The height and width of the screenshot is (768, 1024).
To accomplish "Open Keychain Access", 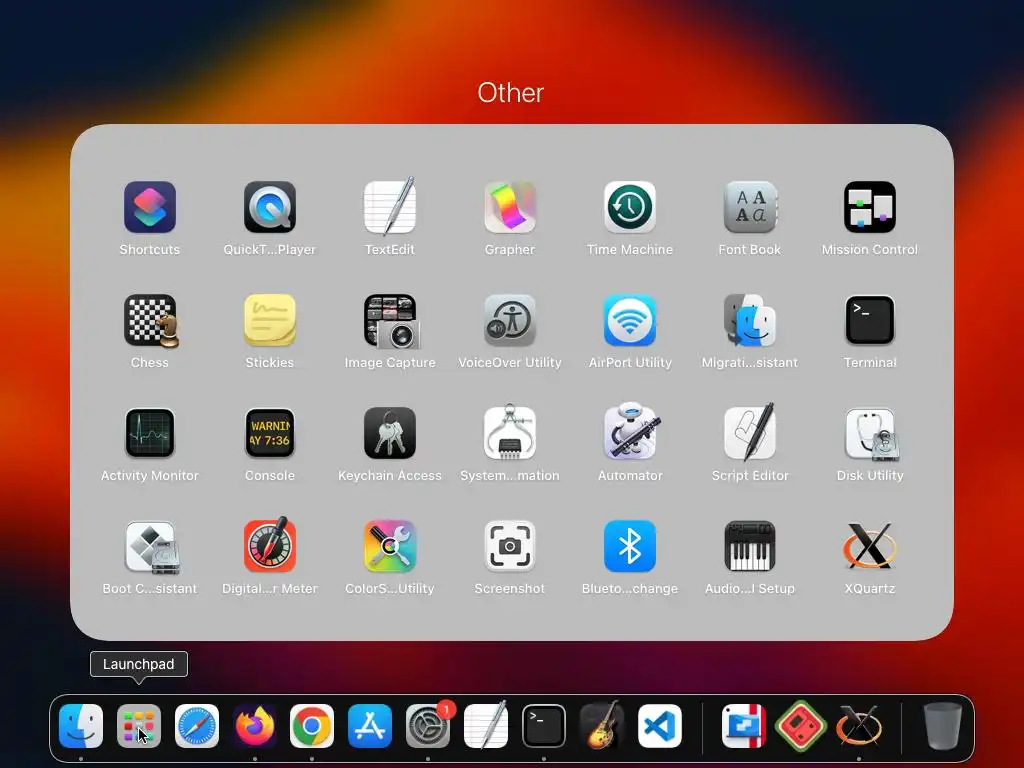I will coord(390,434).
